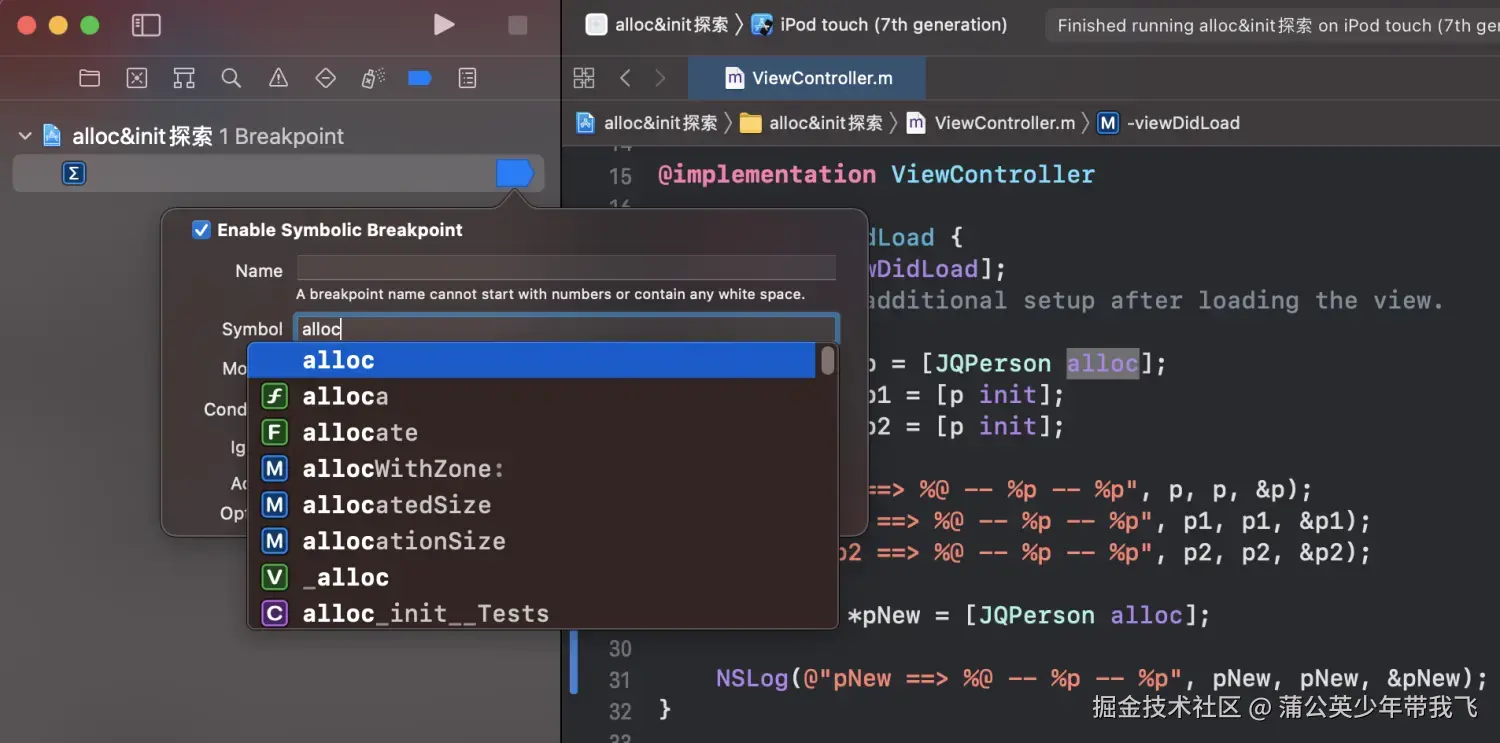Open the editor related items grid menu
The image size is (1500, 743).
584,78
